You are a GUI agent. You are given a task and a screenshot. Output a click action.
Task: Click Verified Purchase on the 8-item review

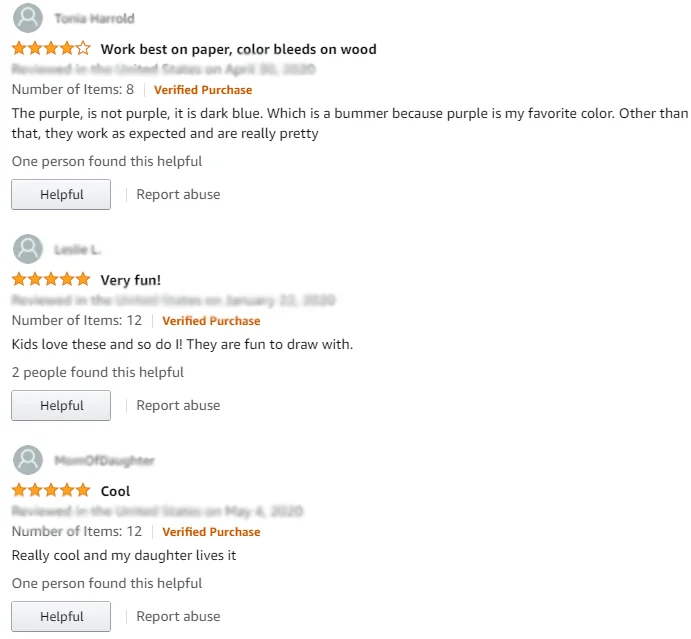point(203,90)
